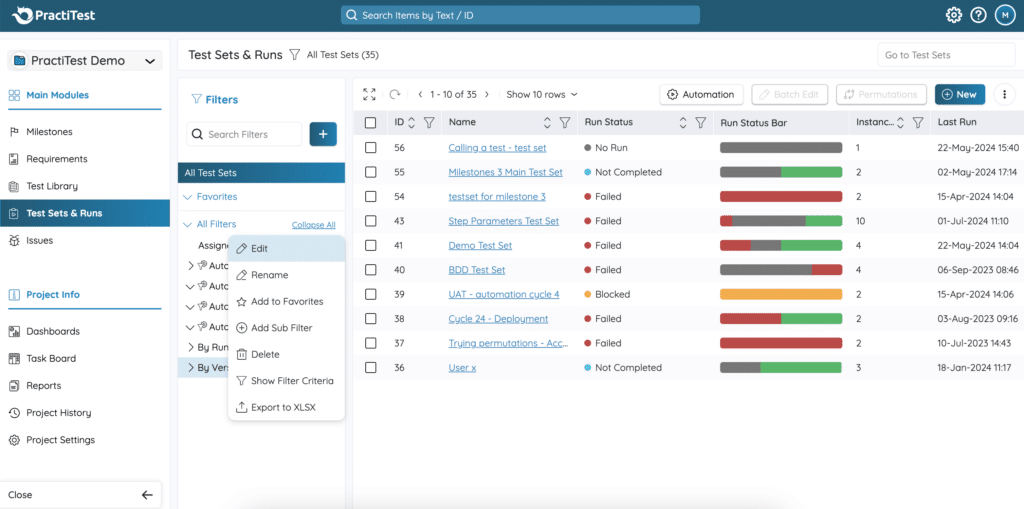Click the help question mark icon
1024x509 pixels.
978,15
